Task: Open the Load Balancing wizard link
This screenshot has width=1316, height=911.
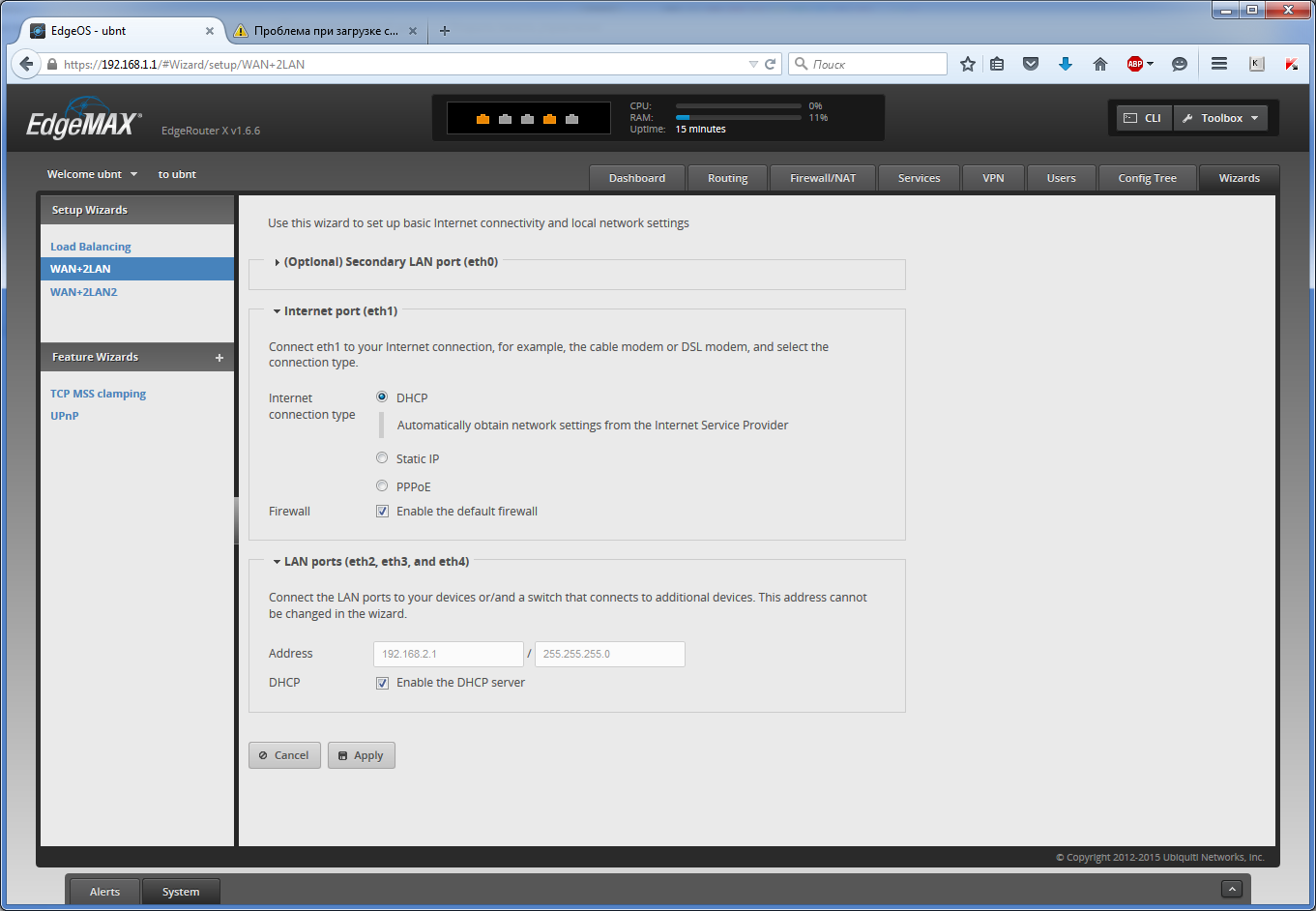Action: 91,247
